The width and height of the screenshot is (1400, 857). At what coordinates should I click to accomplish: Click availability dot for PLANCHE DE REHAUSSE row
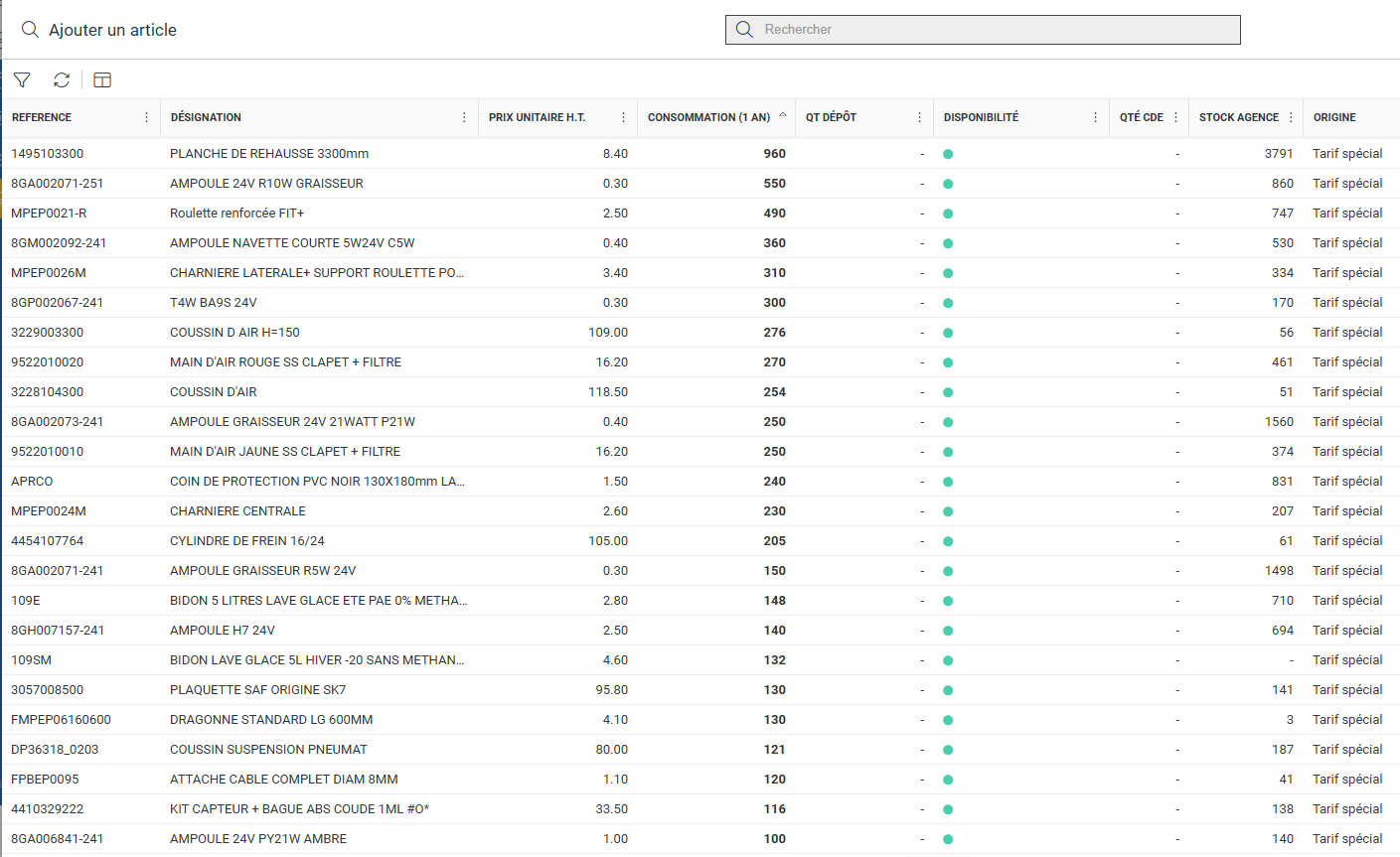tap(948, 154)
